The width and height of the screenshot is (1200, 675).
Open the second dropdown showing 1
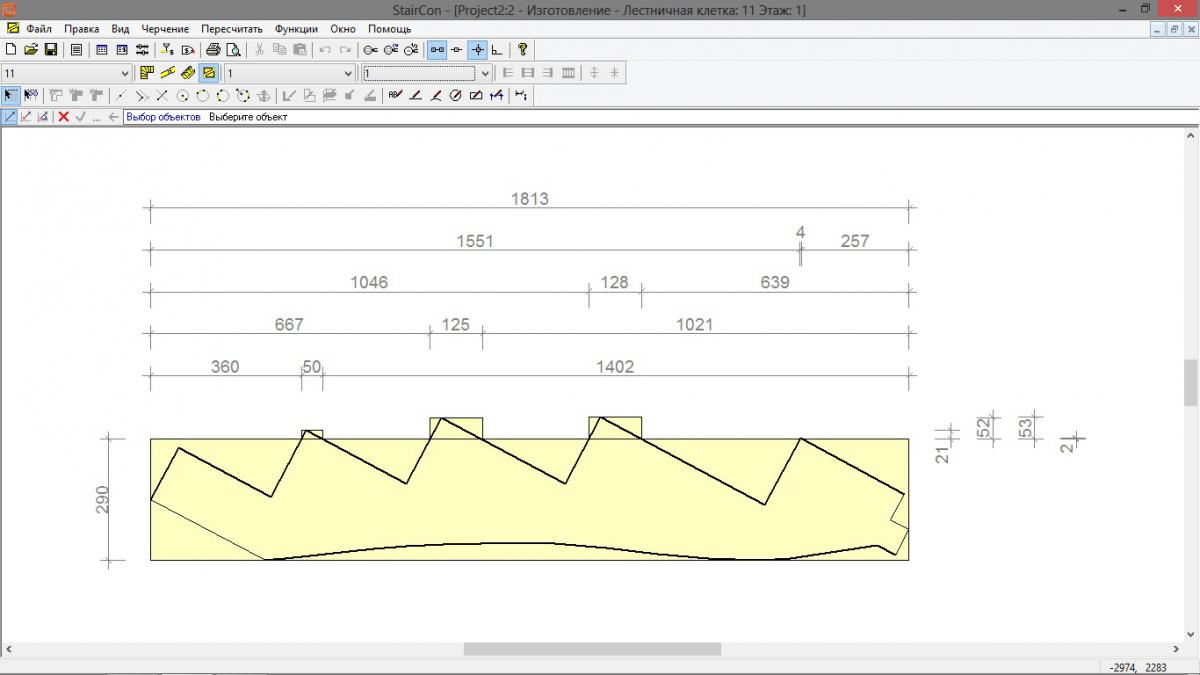tap(348, 73)
